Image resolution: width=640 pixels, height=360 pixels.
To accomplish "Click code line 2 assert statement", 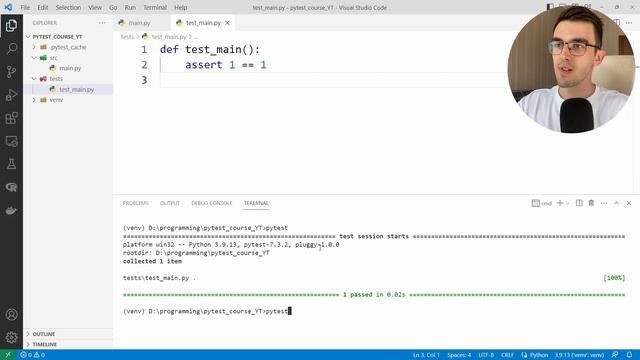I will click(x=225, y=65).
